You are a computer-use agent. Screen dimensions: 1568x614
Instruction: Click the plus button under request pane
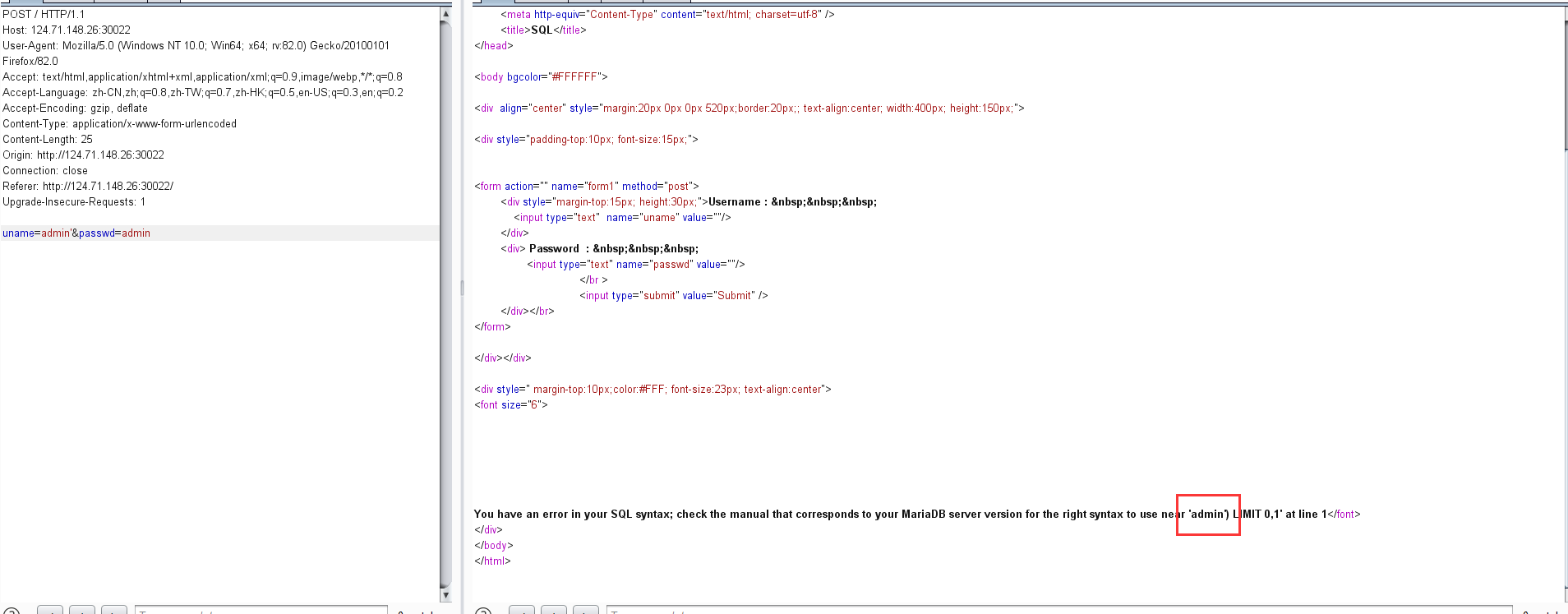82,611
